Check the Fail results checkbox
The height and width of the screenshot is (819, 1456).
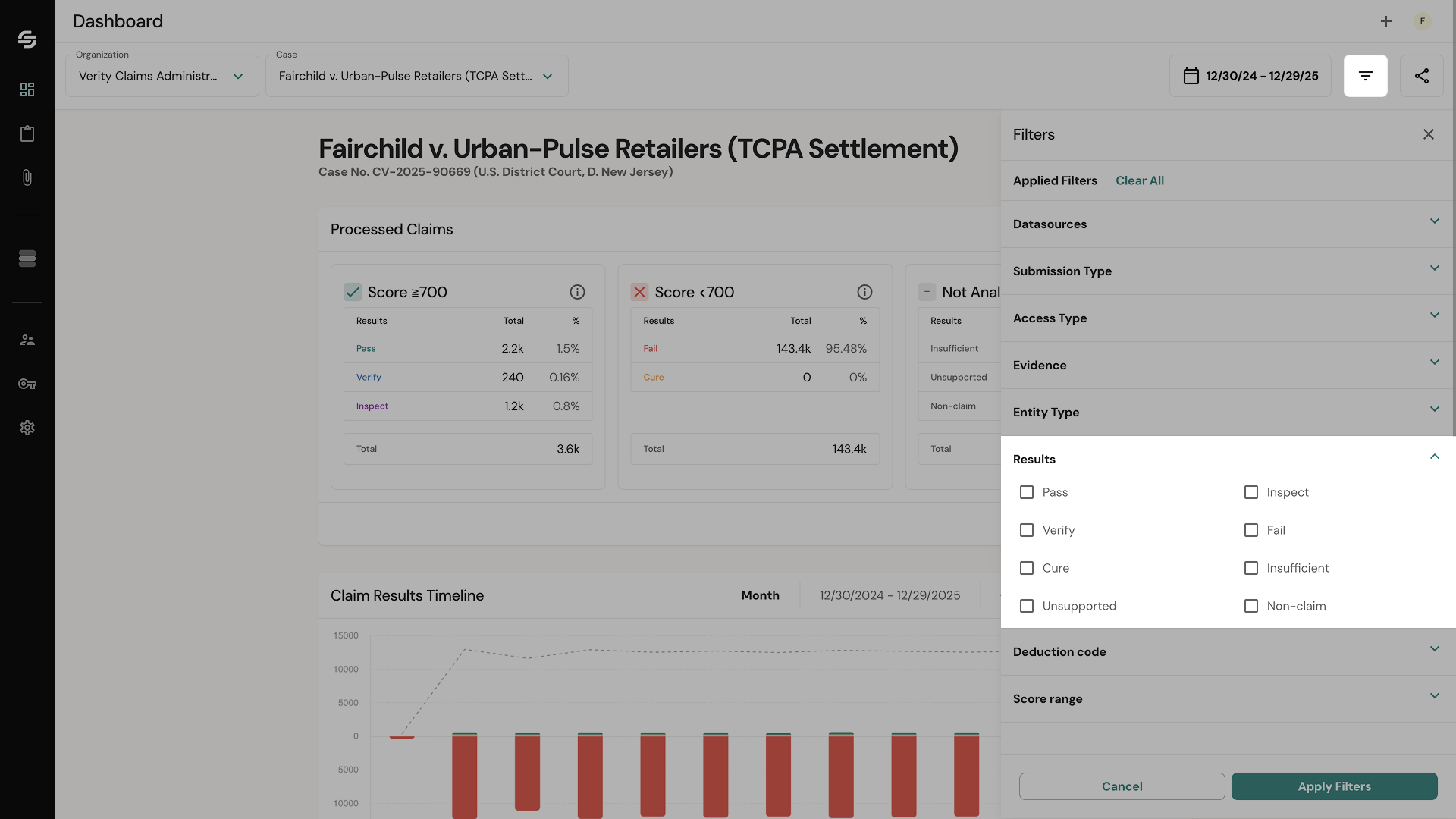click(1251, 530)
